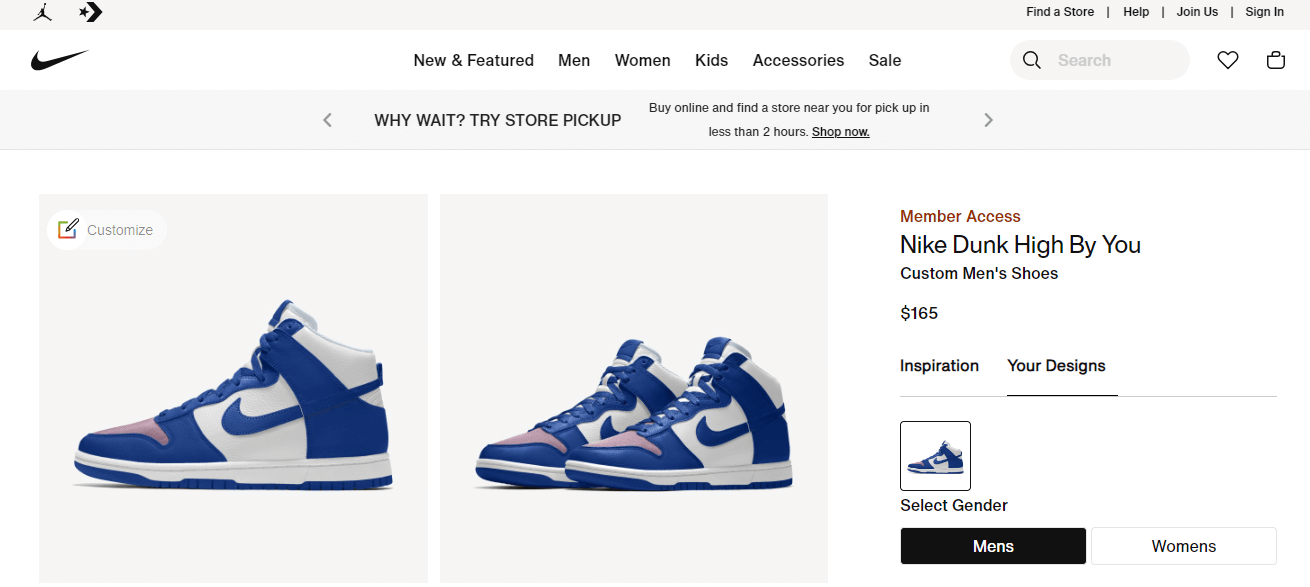1310x587 pixels.
Task: Open the Men category menu
Action: [574, 60]
